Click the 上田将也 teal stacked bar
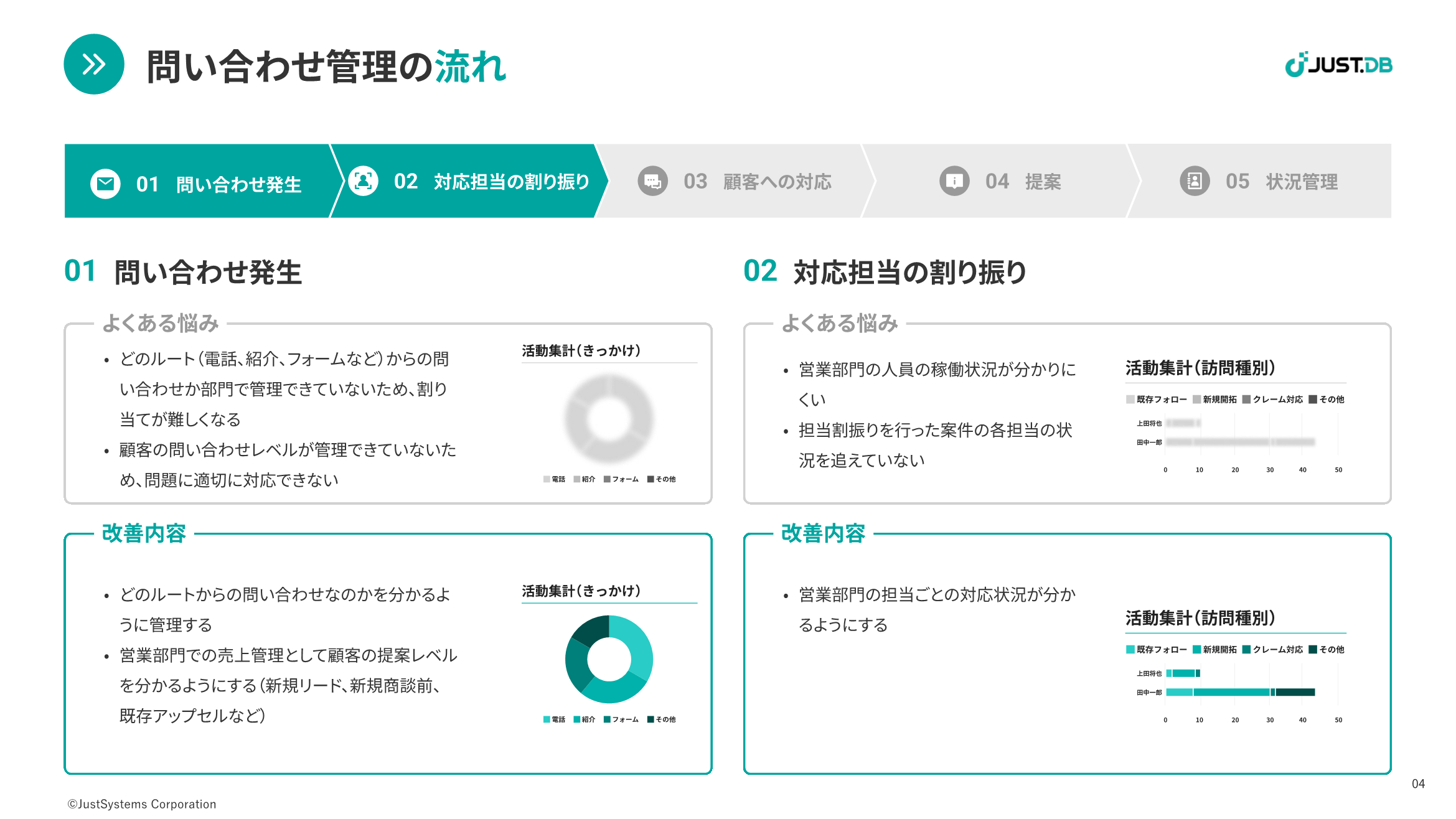 click(1183, 673)
